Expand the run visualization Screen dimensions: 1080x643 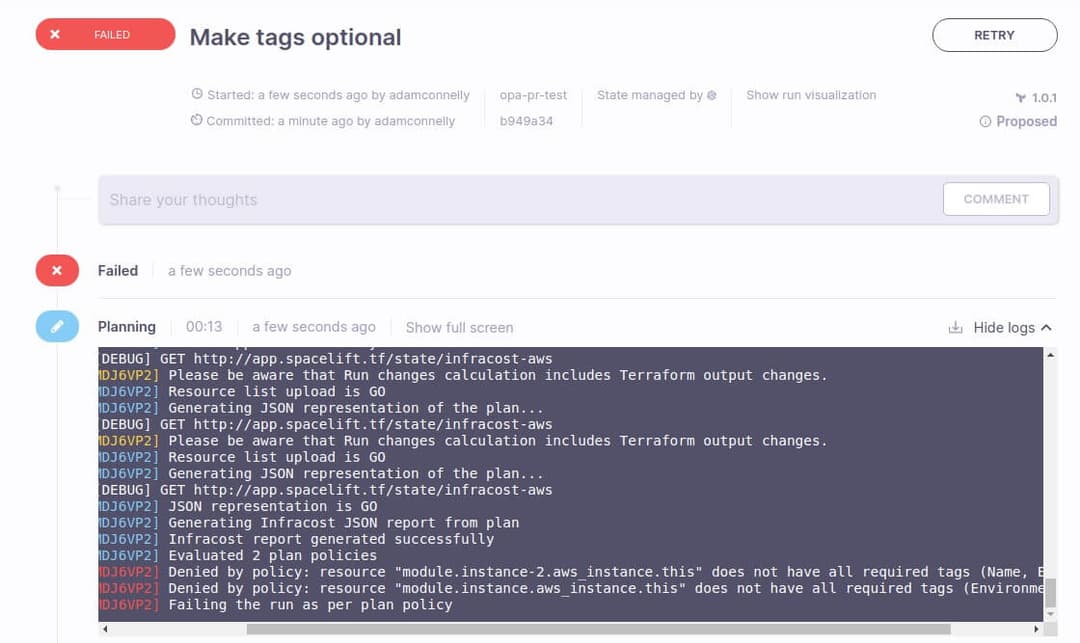810,95
